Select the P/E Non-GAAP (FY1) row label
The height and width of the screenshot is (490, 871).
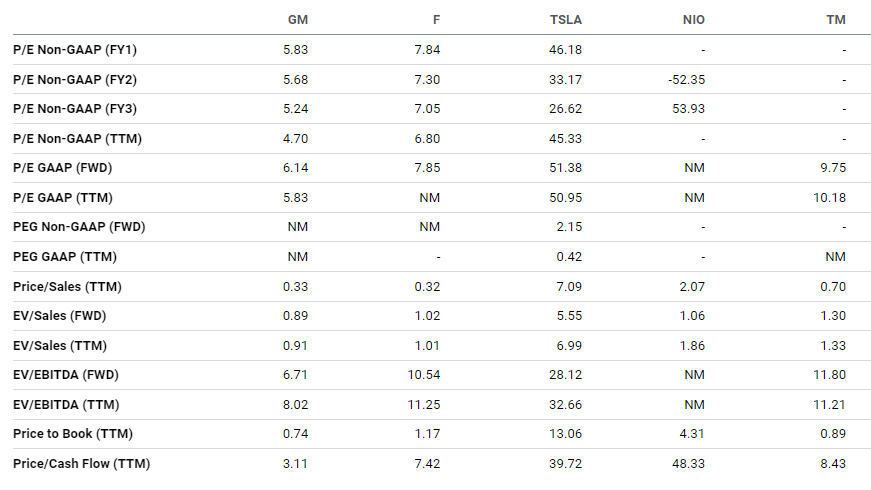[75, 49]
